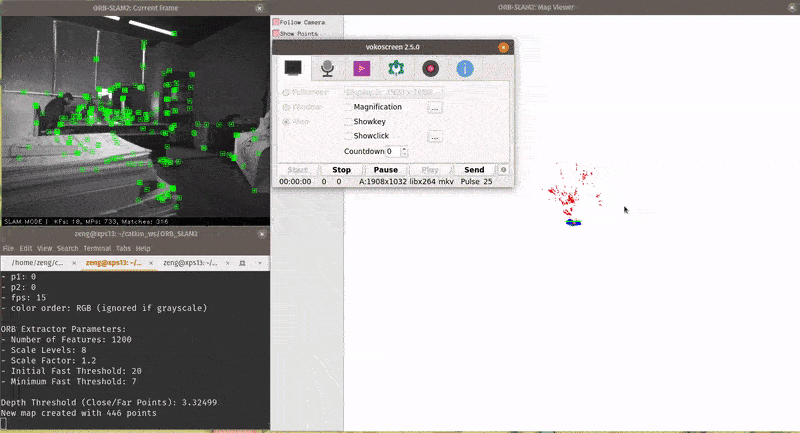Click the small log icon beside Send
This screenshot has width=800, height=433.
click(x=503, y=170)
